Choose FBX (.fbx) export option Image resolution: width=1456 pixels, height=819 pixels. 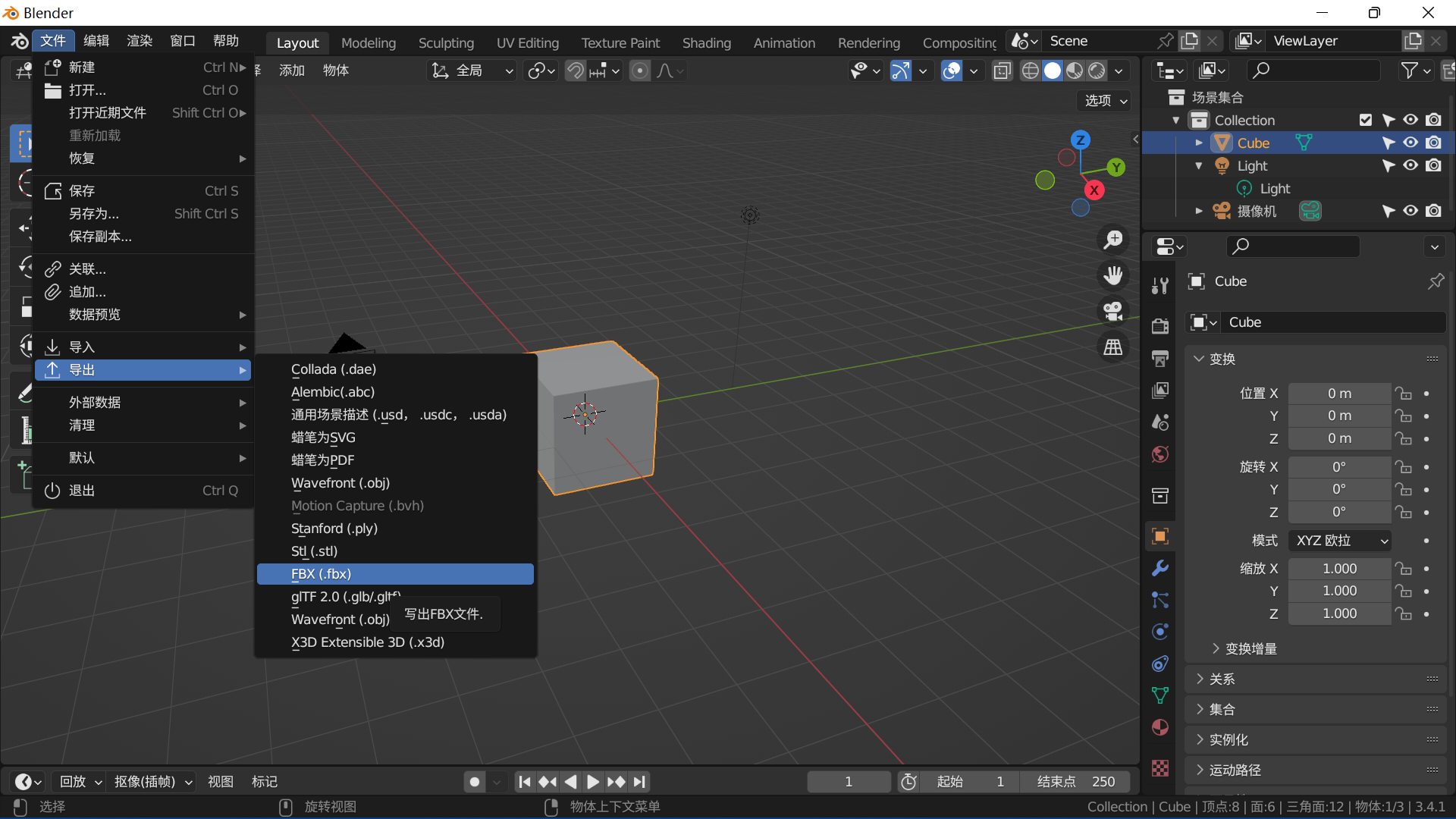[395, 574]
